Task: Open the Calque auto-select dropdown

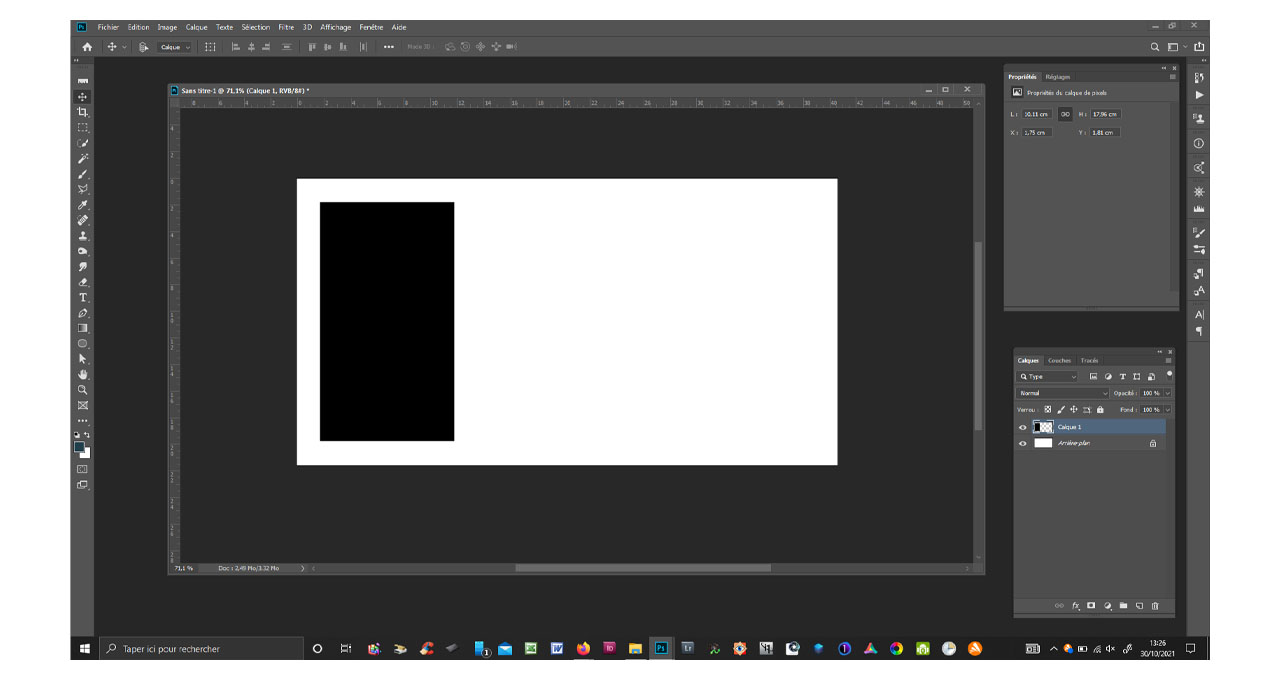Action: pyautogui.click(x=175, y=47)
